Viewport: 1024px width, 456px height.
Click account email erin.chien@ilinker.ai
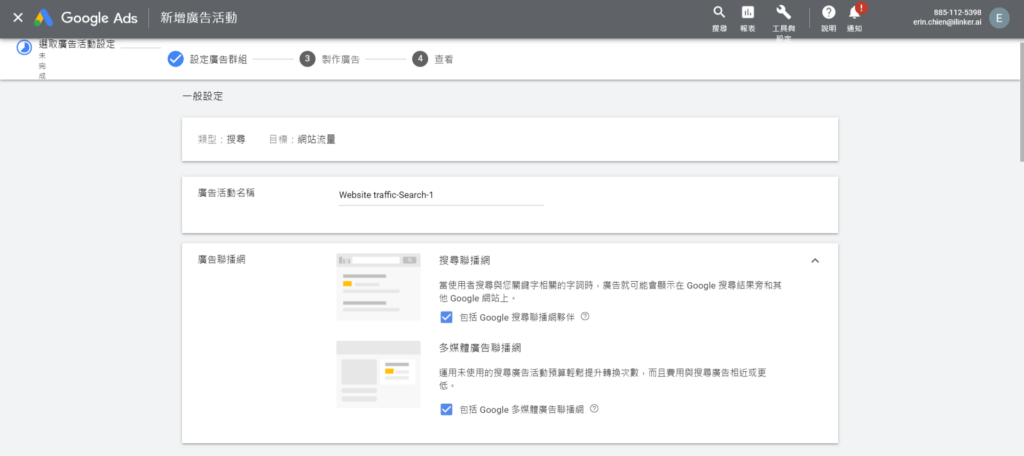[x=947, y=22]
